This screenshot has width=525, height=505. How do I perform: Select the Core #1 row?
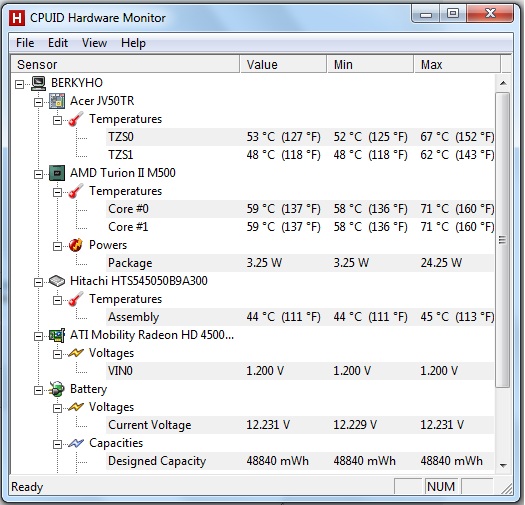pyautogui.click(x=300, y=227)
